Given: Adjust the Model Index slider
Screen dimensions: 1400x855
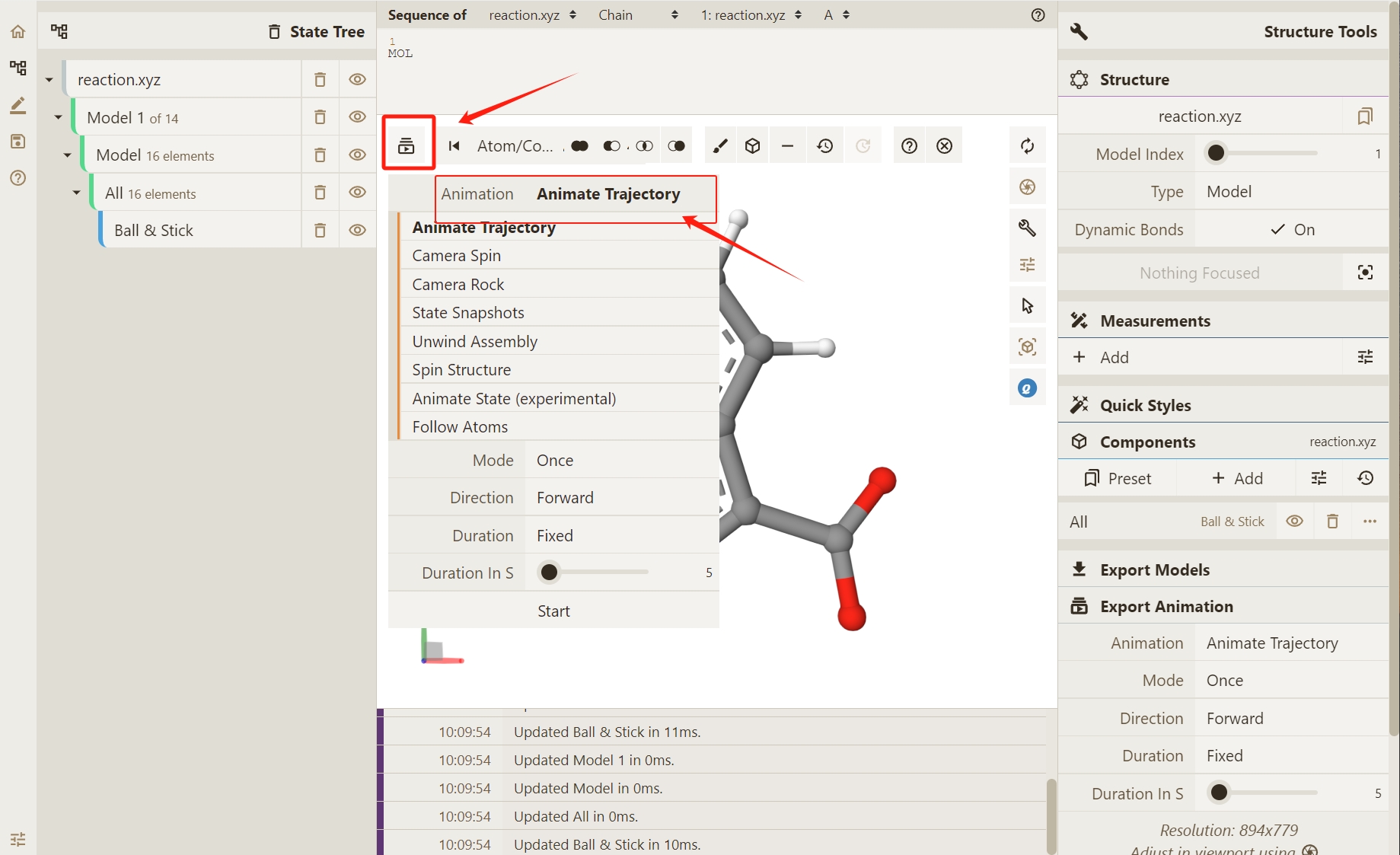Looking at the screenshot, I should pyautogui.click(x=1217, y=154).
